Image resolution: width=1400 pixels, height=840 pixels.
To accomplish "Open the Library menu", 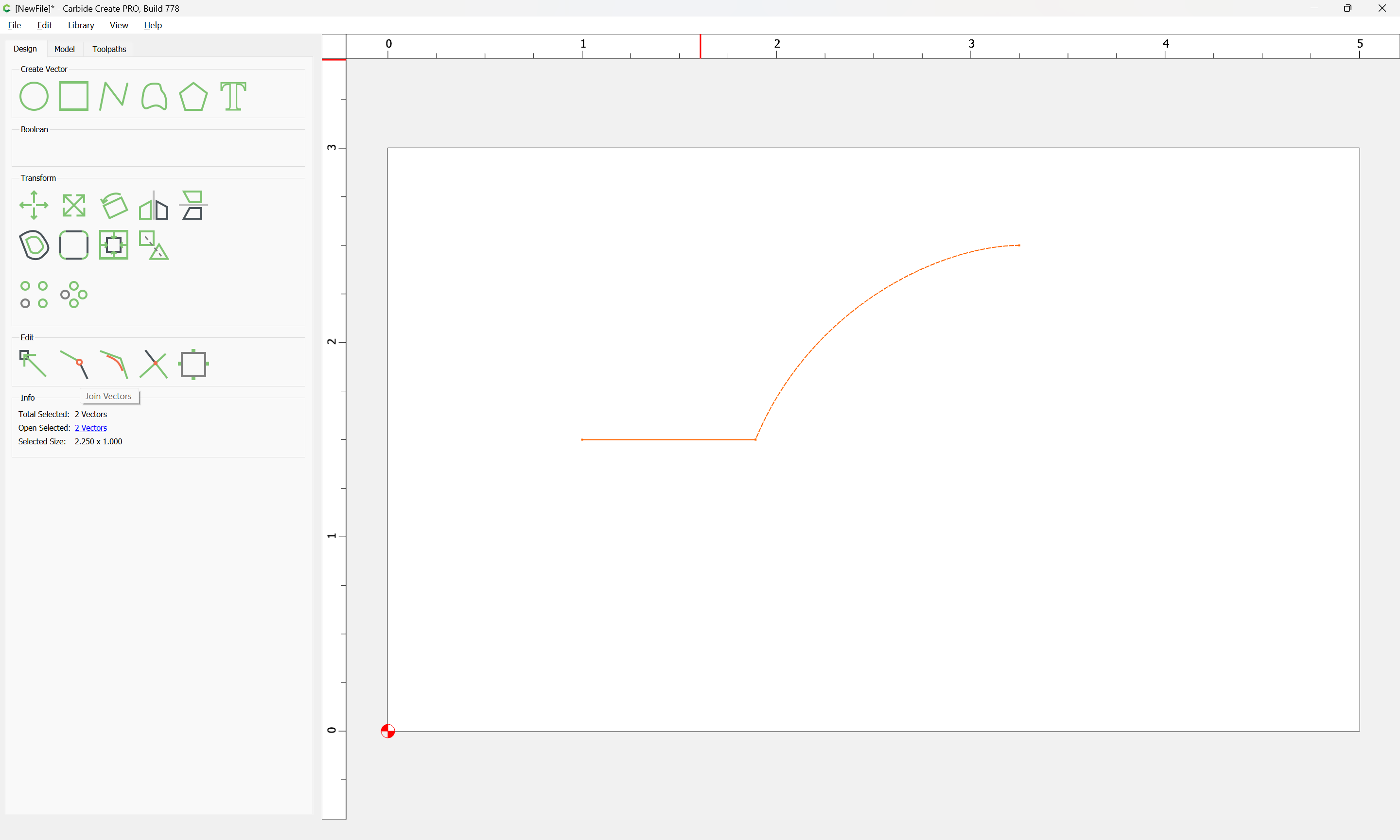I will [81, 25].
